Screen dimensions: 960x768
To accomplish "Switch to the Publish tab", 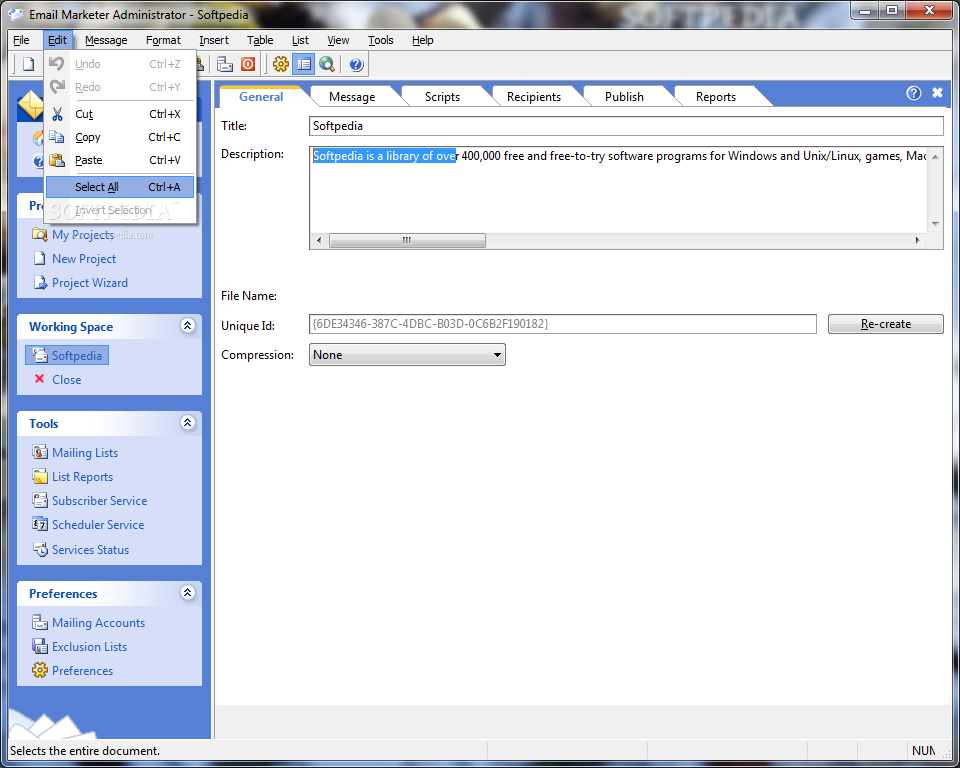I will tap(624, 97).
